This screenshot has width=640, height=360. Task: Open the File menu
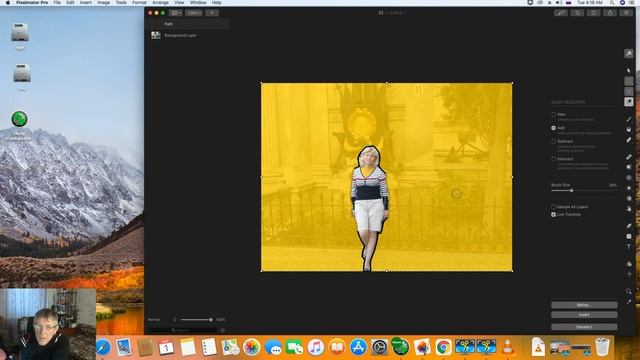click(57, 2)
